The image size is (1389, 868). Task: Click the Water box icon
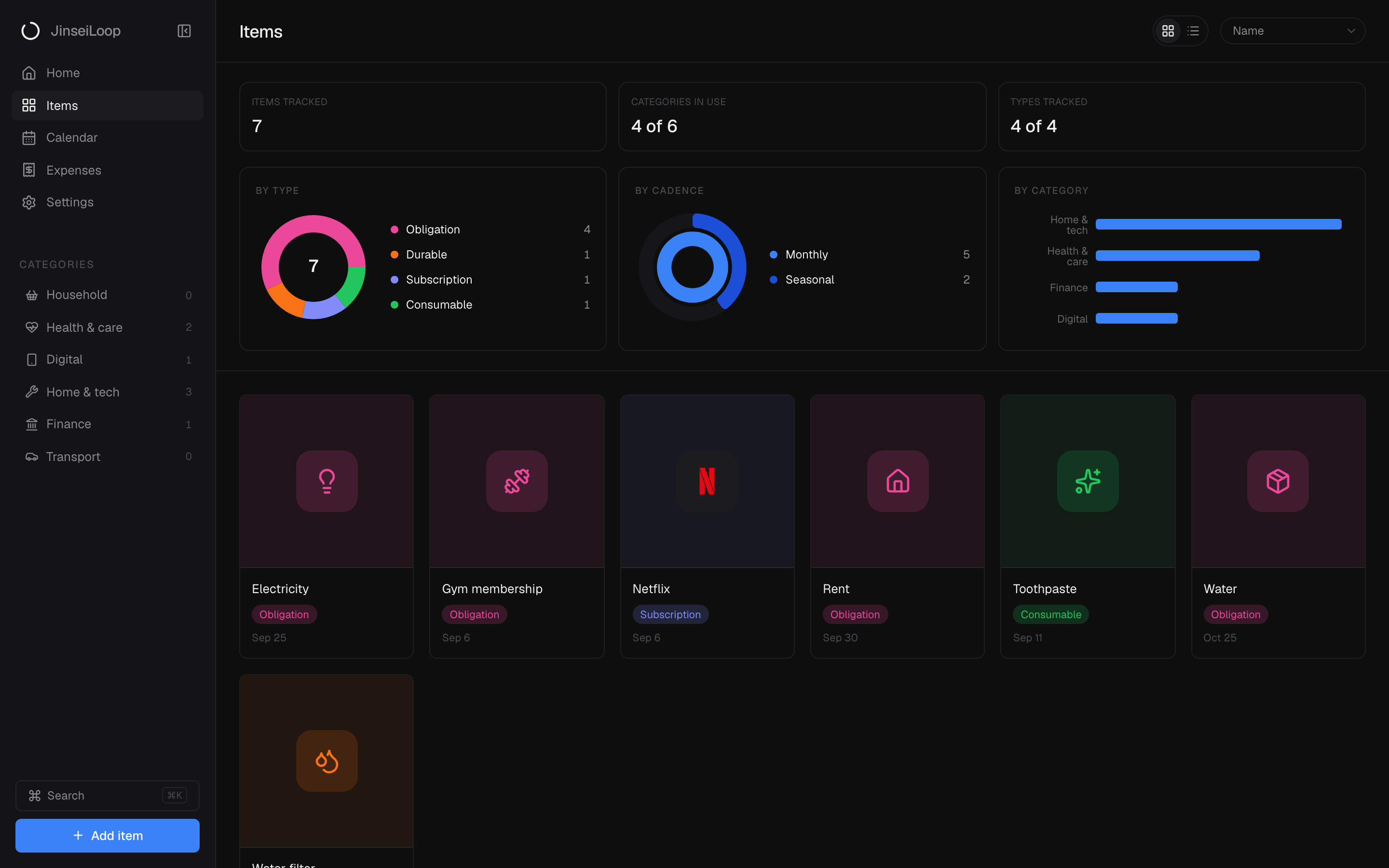(1278, 481)
